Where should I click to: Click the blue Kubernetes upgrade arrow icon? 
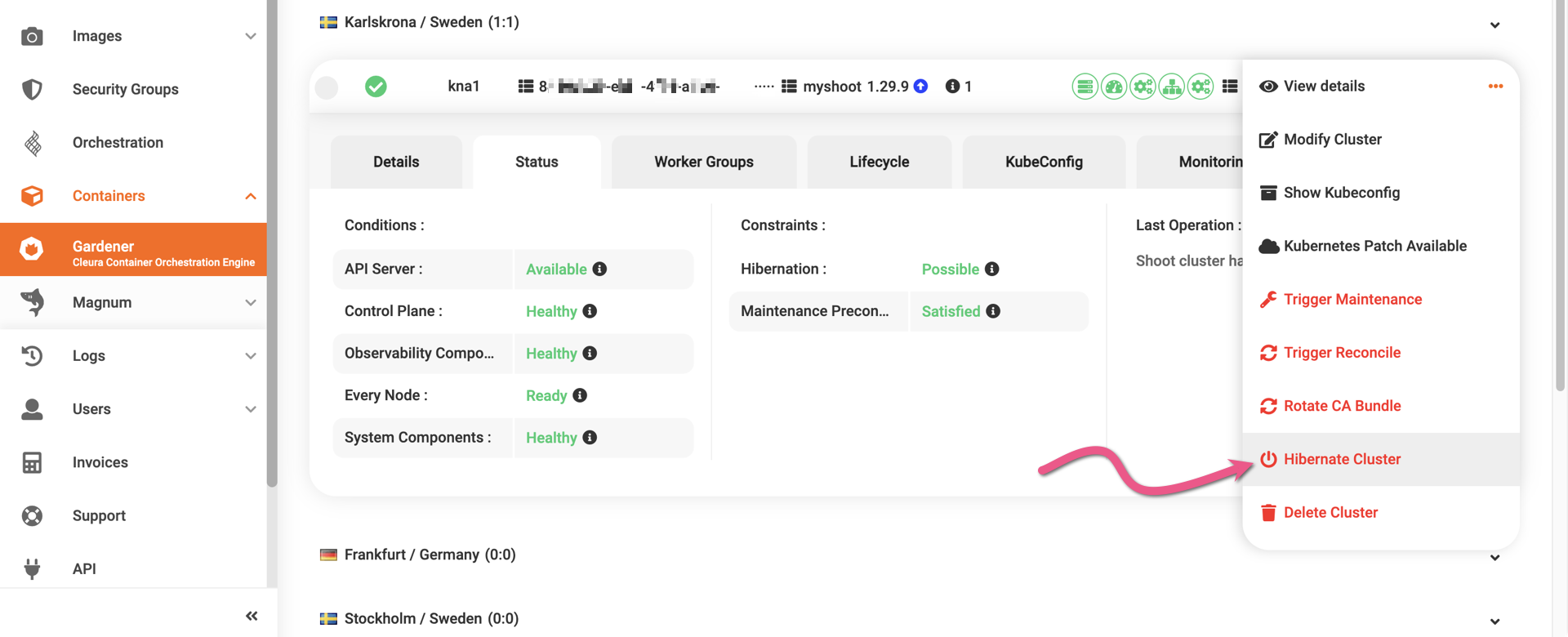(920, 86)
